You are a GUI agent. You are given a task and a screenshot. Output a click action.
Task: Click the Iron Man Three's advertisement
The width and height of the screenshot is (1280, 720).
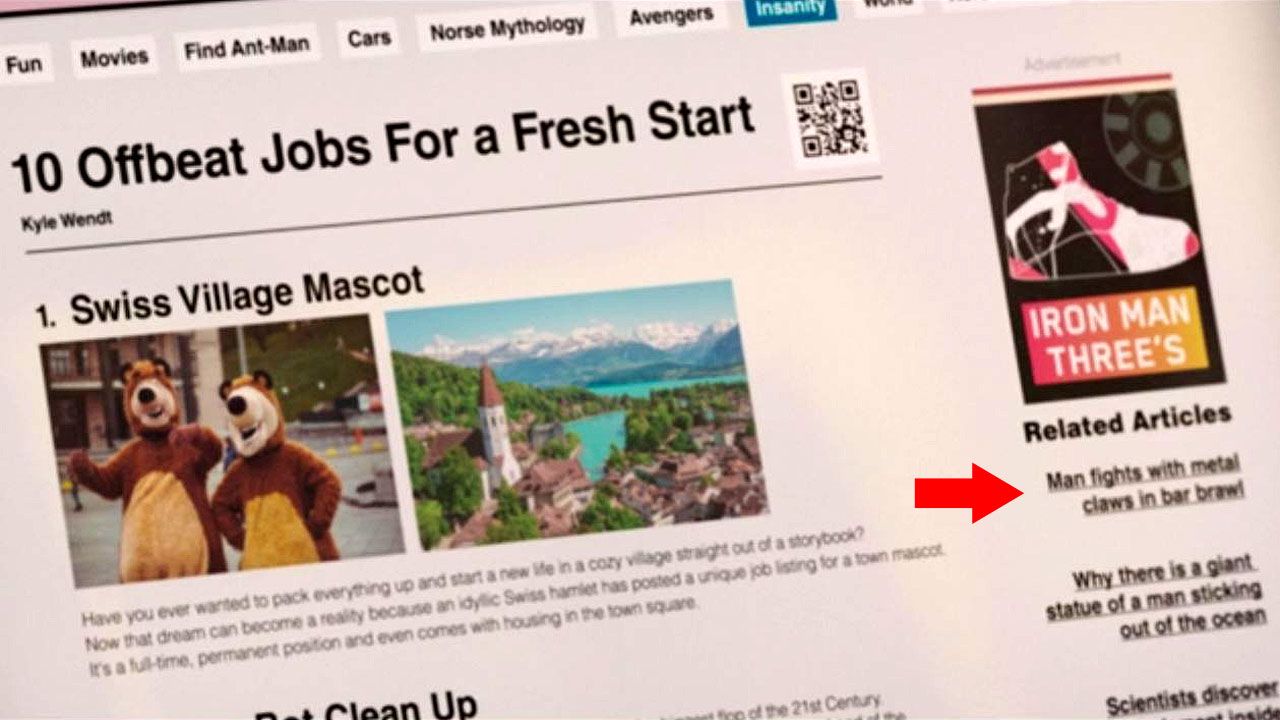coord(1096,238)
